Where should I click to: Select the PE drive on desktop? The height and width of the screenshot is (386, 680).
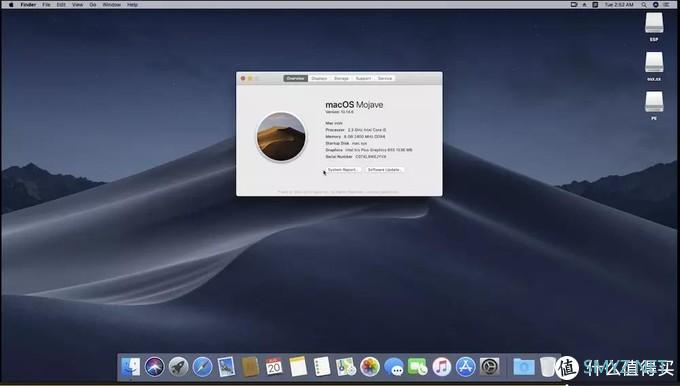point(654,105)
